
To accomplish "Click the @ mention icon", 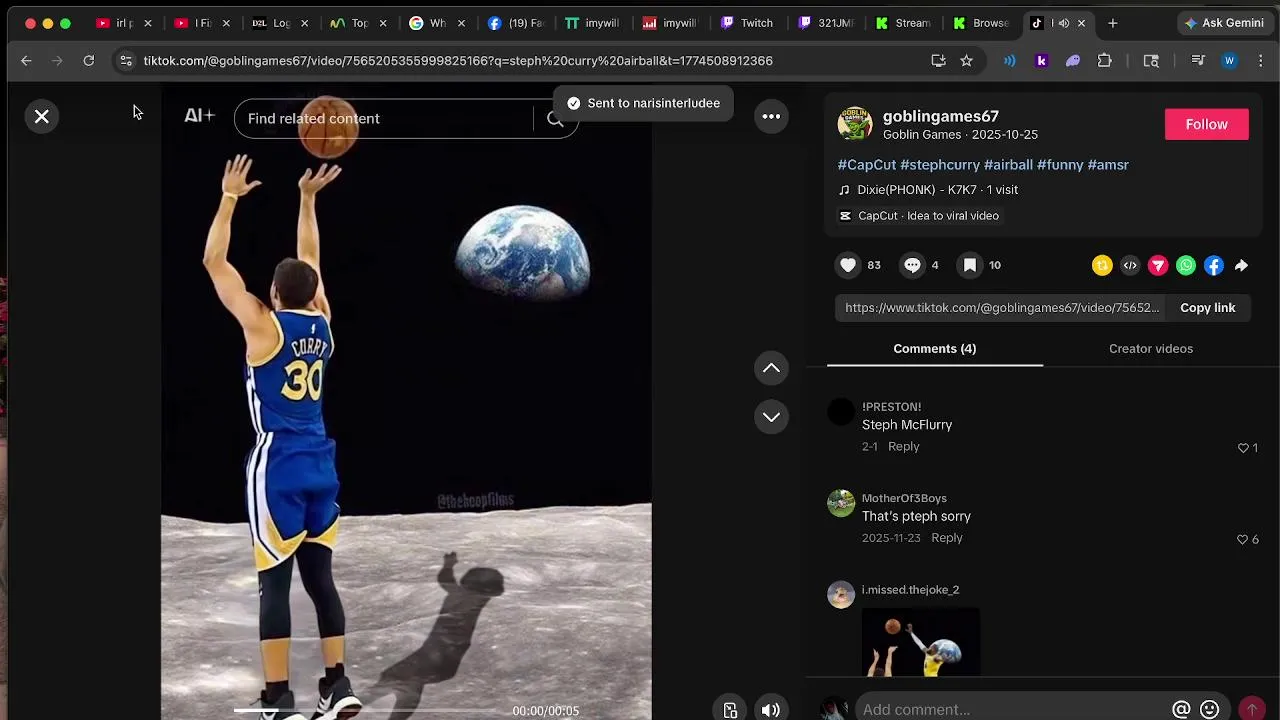I will 1181,710.
